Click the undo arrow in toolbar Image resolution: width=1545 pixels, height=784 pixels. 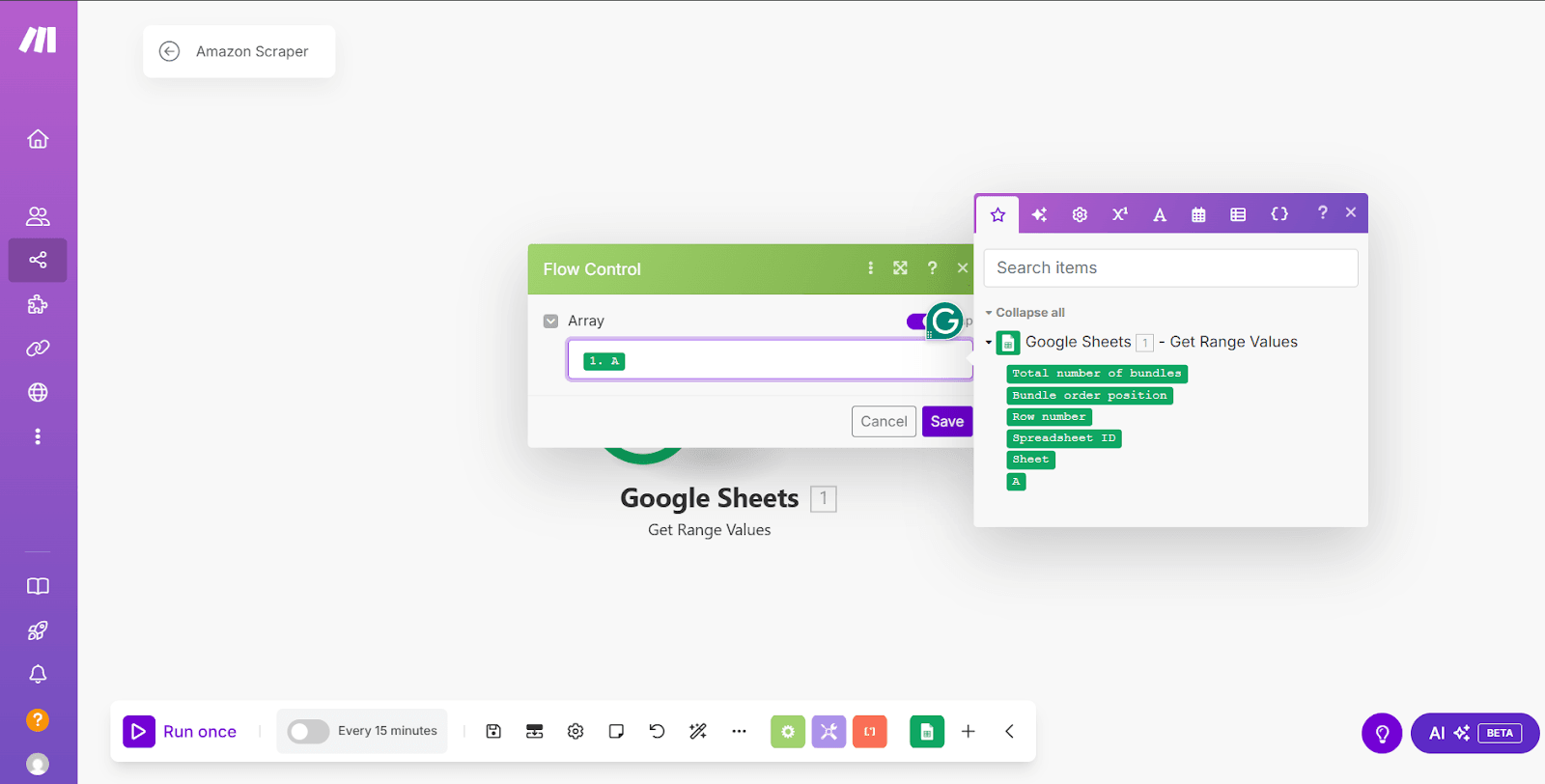pos(657,731)
